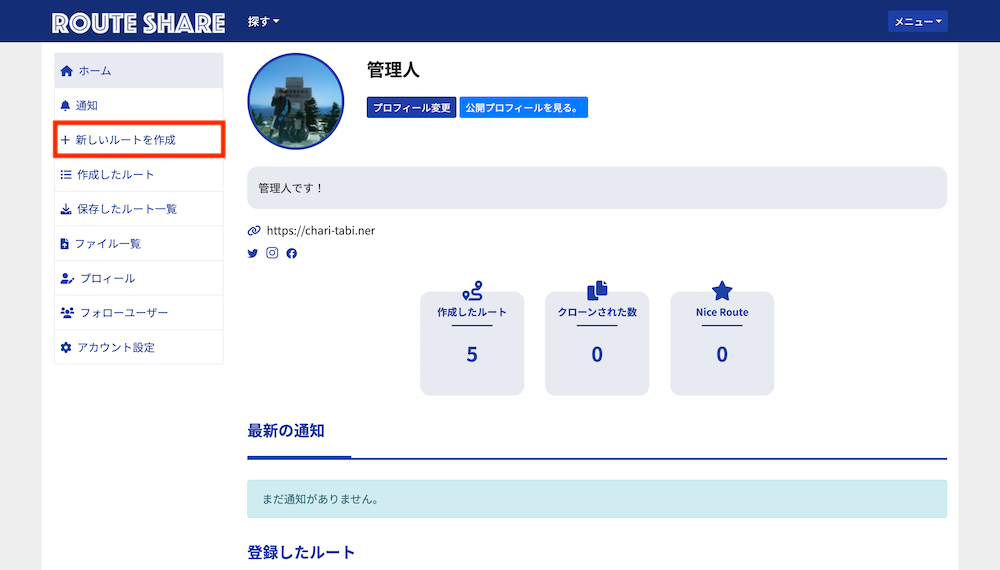The width and height of the screenshot is (1000, 570).
Task: Click the download icon beside 保存したルート一覧
Action: click(x=66, y=208)
